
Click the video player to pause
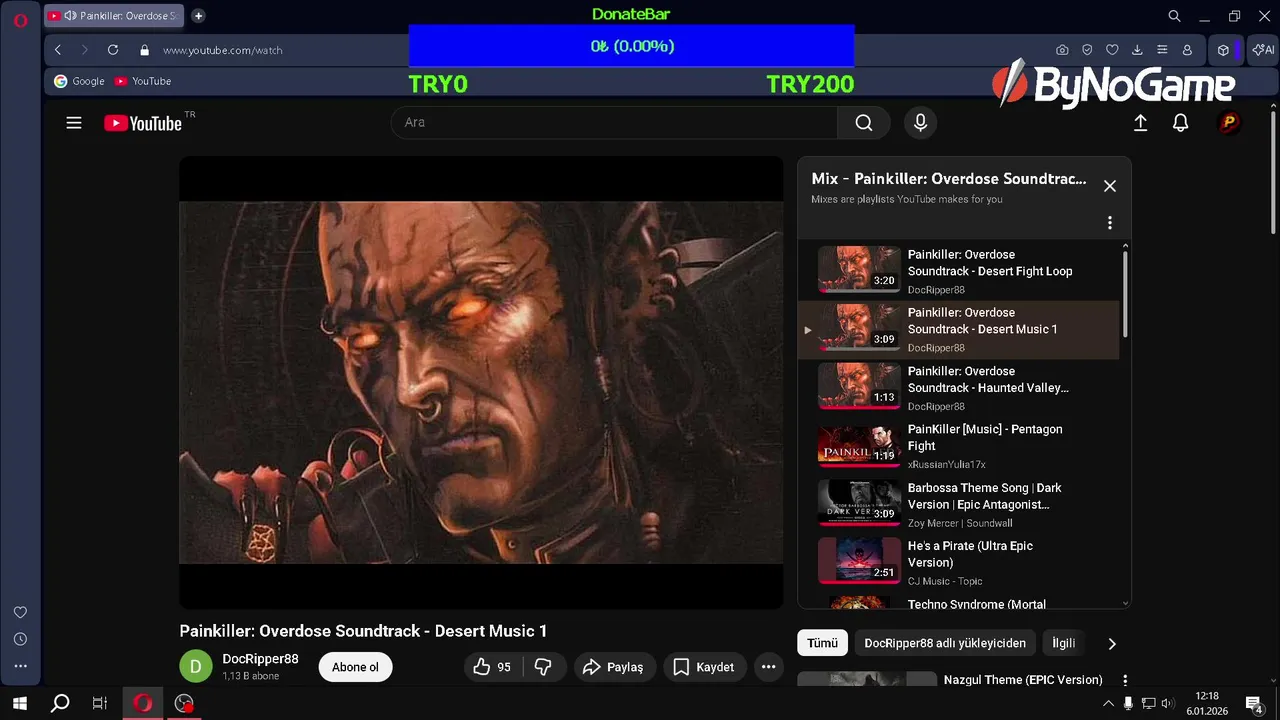tap(481, 382)
